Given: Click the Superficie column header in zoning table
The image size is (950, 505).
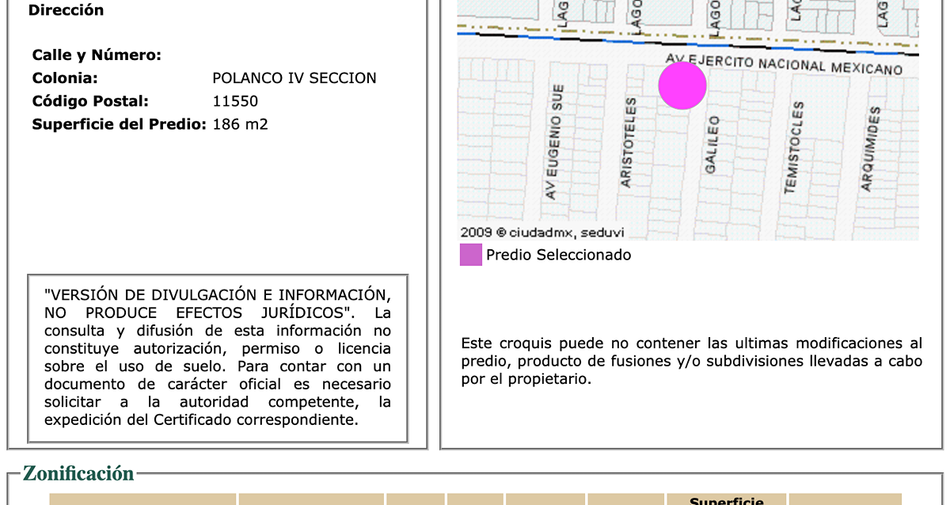Looking at the screenshot, I should [726, 501].
